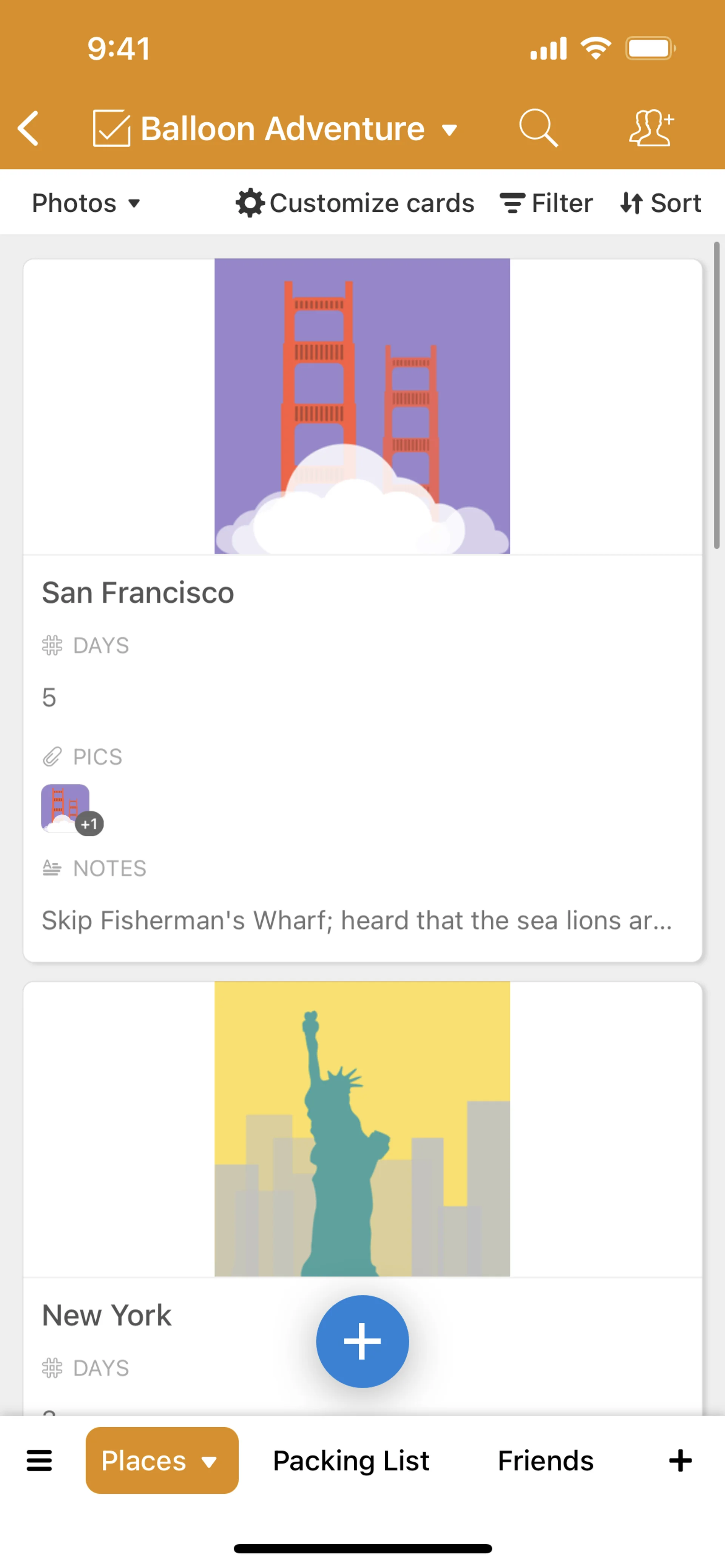The width and height of the screenshot is (725, 1568).
Task: Open the Sort options
Action: coord(660,203)
